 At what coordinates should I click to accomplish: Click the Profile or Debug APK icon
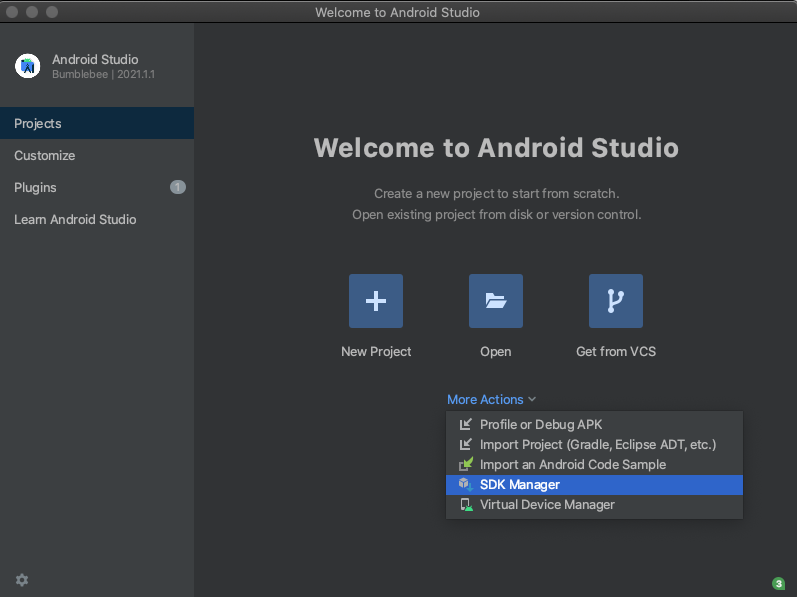[x=466, y=424]
